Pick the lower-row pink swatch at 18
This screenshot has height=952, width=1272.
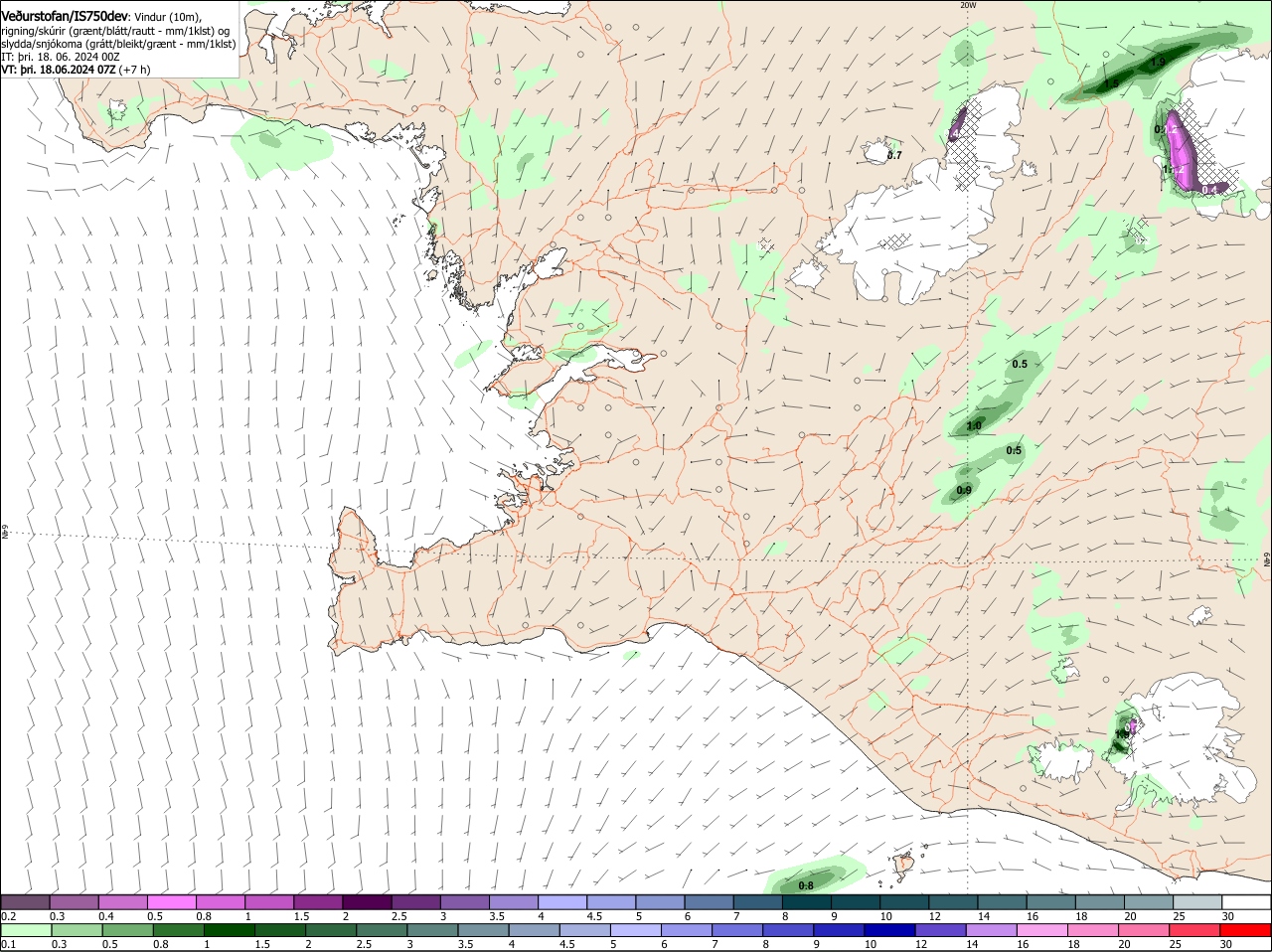(1092, 930)
